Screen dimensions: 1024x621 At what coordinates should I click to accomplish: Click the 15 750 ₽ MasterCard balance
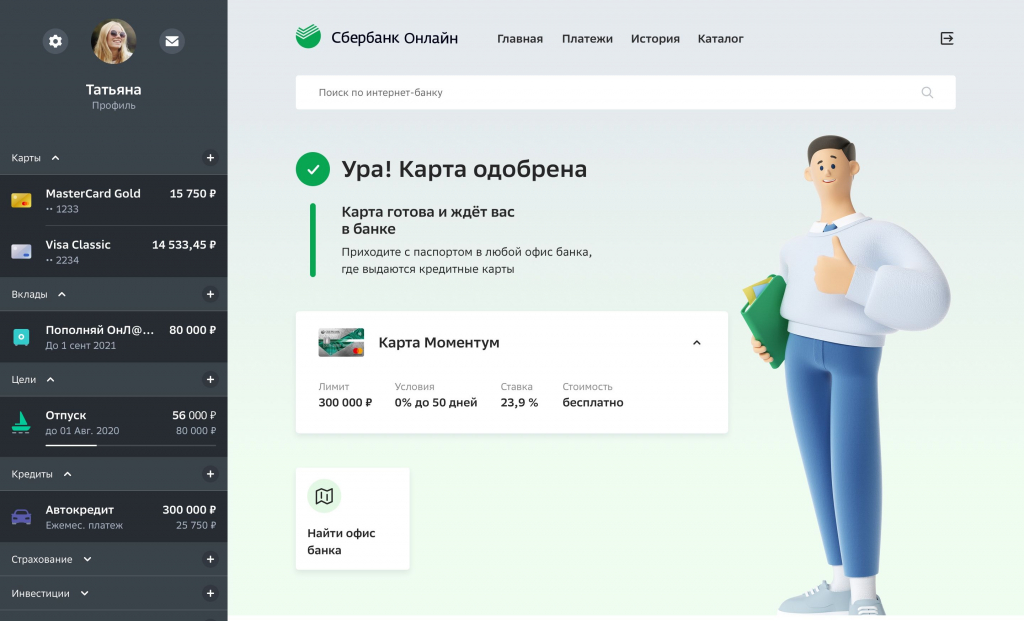193,194
